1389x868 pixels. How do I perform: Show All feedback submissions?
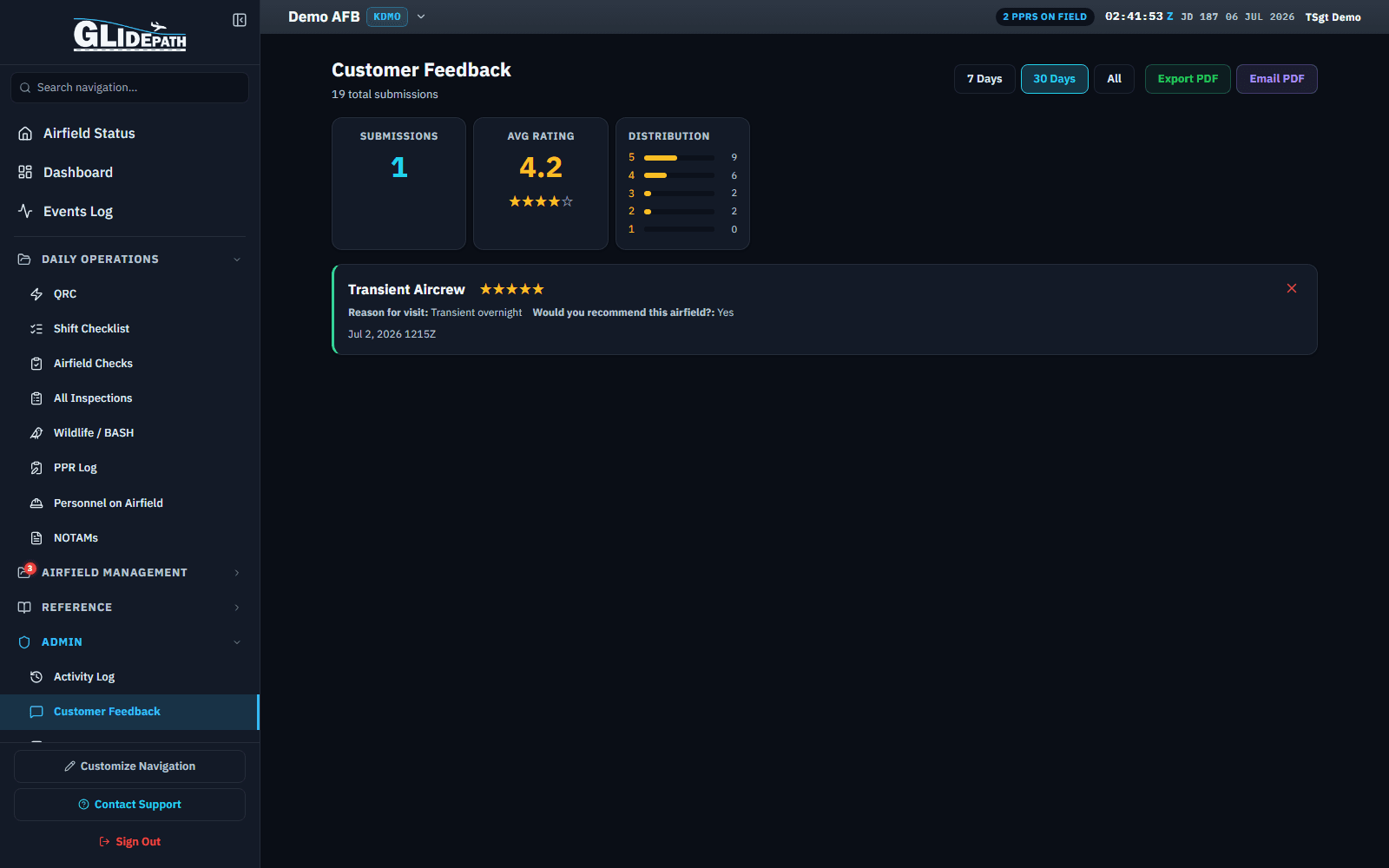(1114, 79)
